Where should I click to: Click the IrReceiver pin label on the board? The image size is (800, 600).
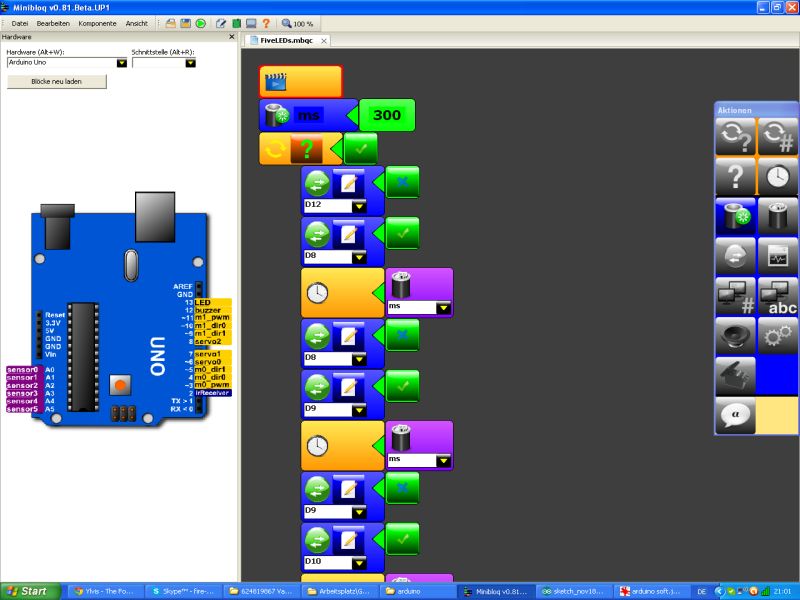[x=213, y=393]
